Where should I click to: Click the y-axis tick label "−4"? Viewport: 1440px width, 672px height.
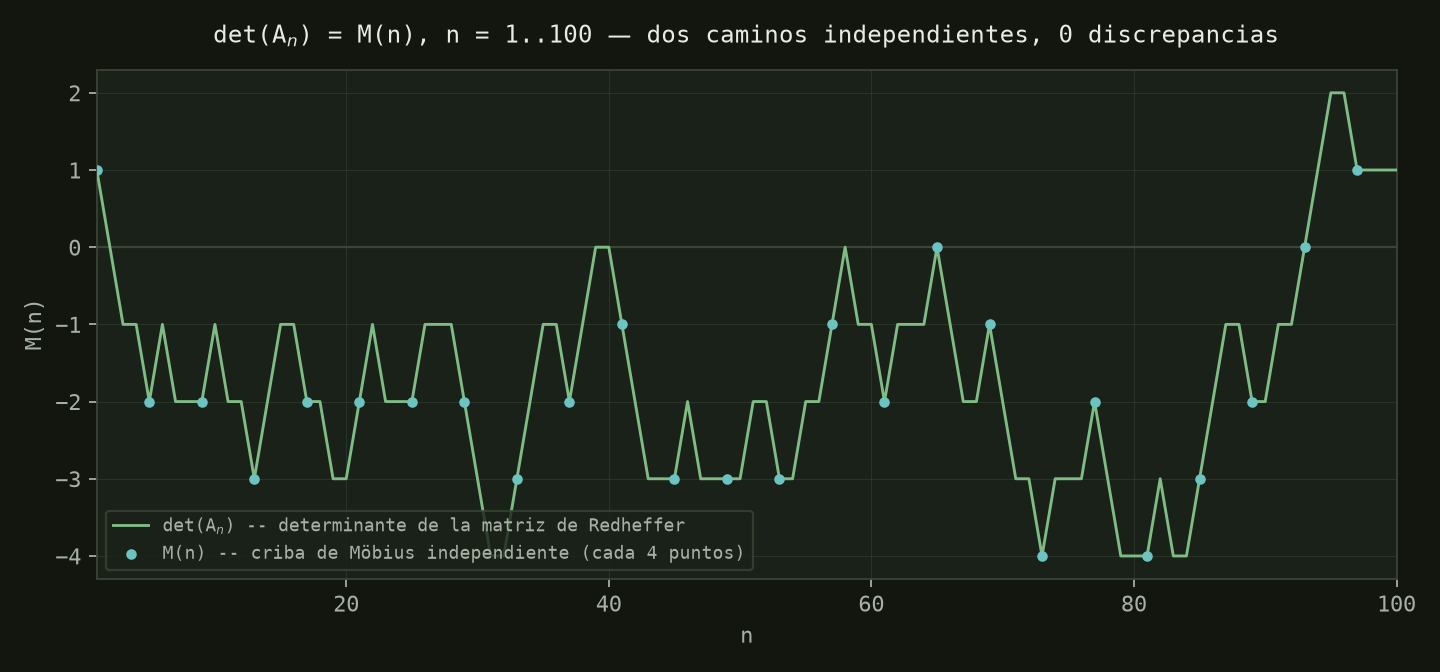tap(70, 556)
